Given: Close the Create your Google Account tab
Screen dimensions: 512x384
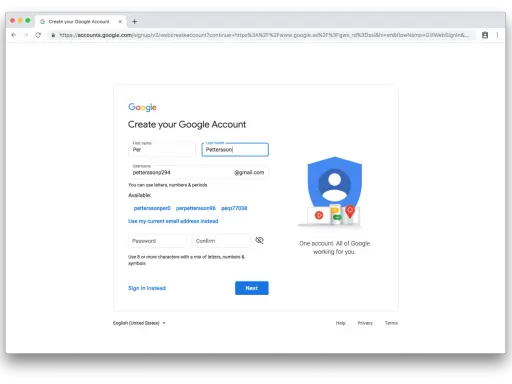Looking at the screenshot, I should [120, 22].
